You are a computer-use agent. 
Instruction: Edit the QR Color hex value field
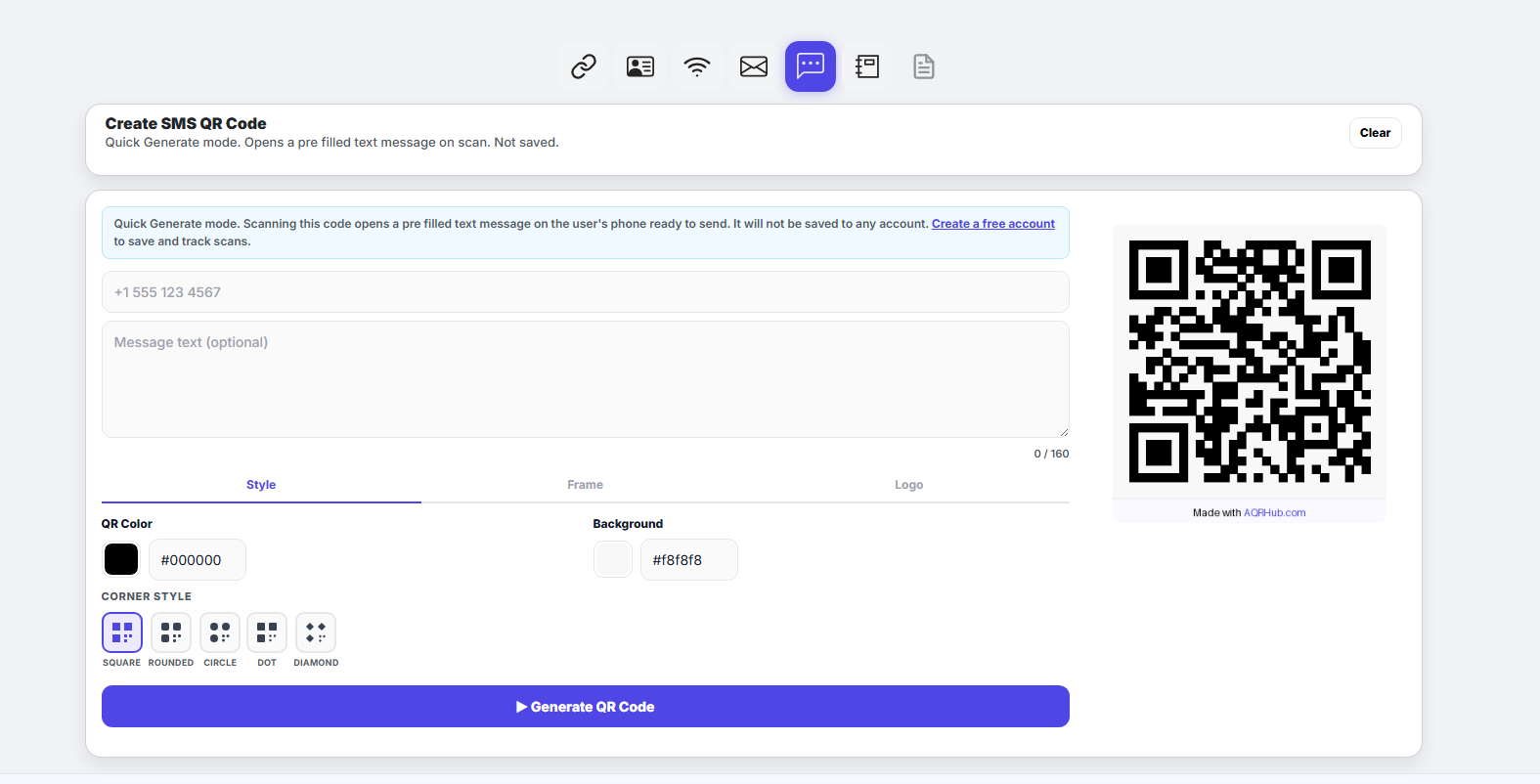point(198,560)
